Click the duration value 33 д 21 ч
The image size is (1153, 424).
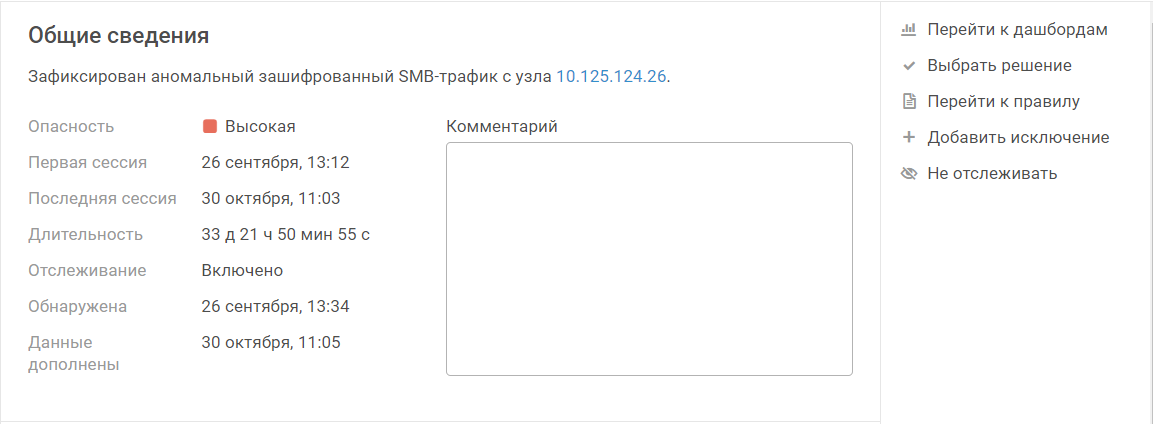click(x=286, y=235)
